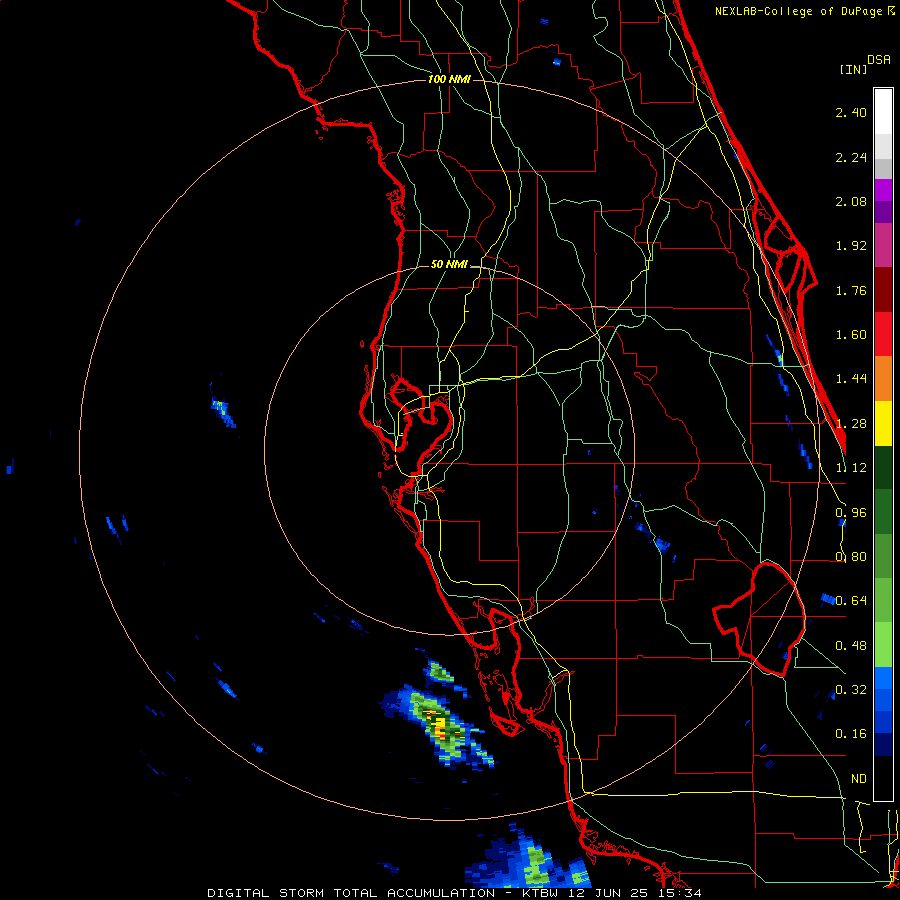Image resolution: width=900 pixels, height=900 pixels.
Task: Click the 100 NMI range ring label
Action: click(x=449, y=79)
